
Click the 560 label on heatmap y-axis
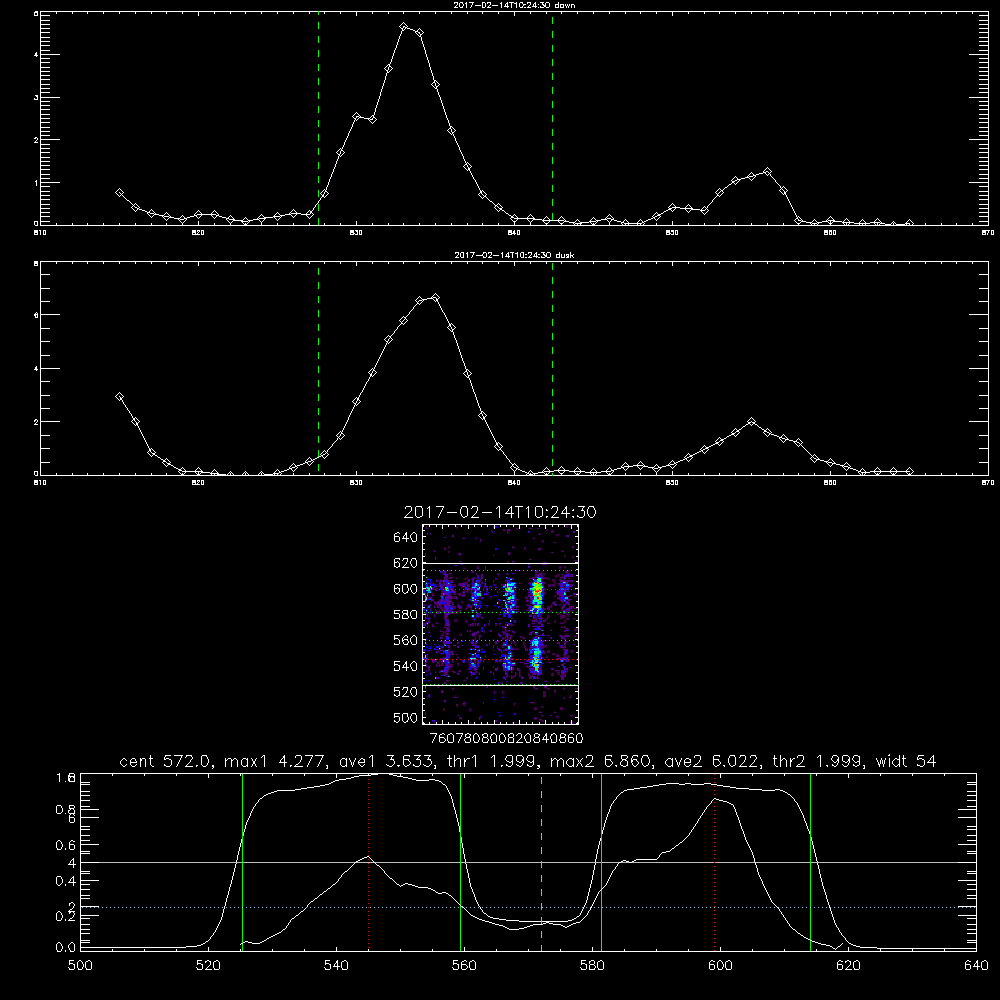coord(405,640)
